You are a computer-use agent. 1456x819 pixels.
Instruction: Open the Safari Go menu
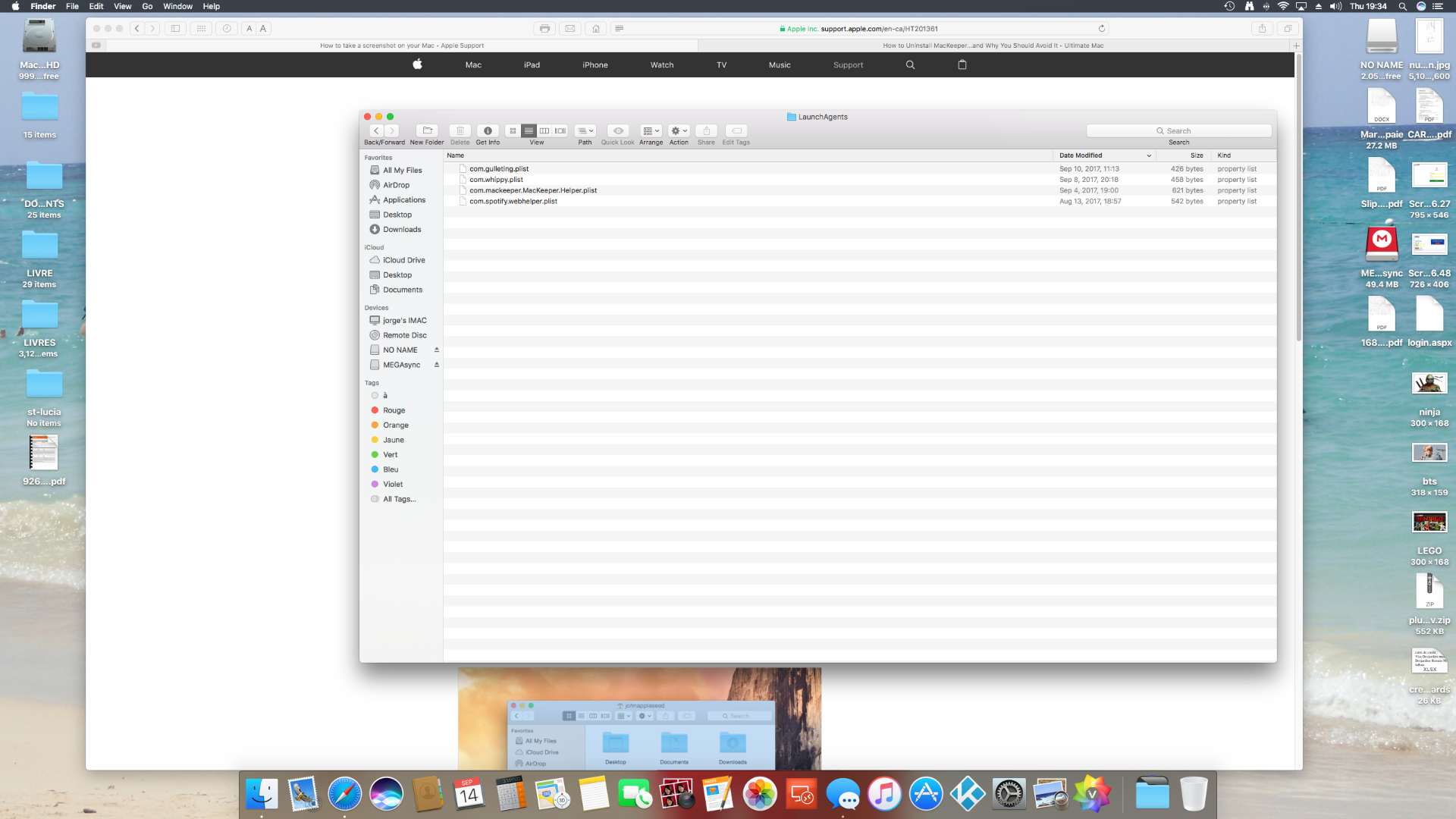(147, 6)
